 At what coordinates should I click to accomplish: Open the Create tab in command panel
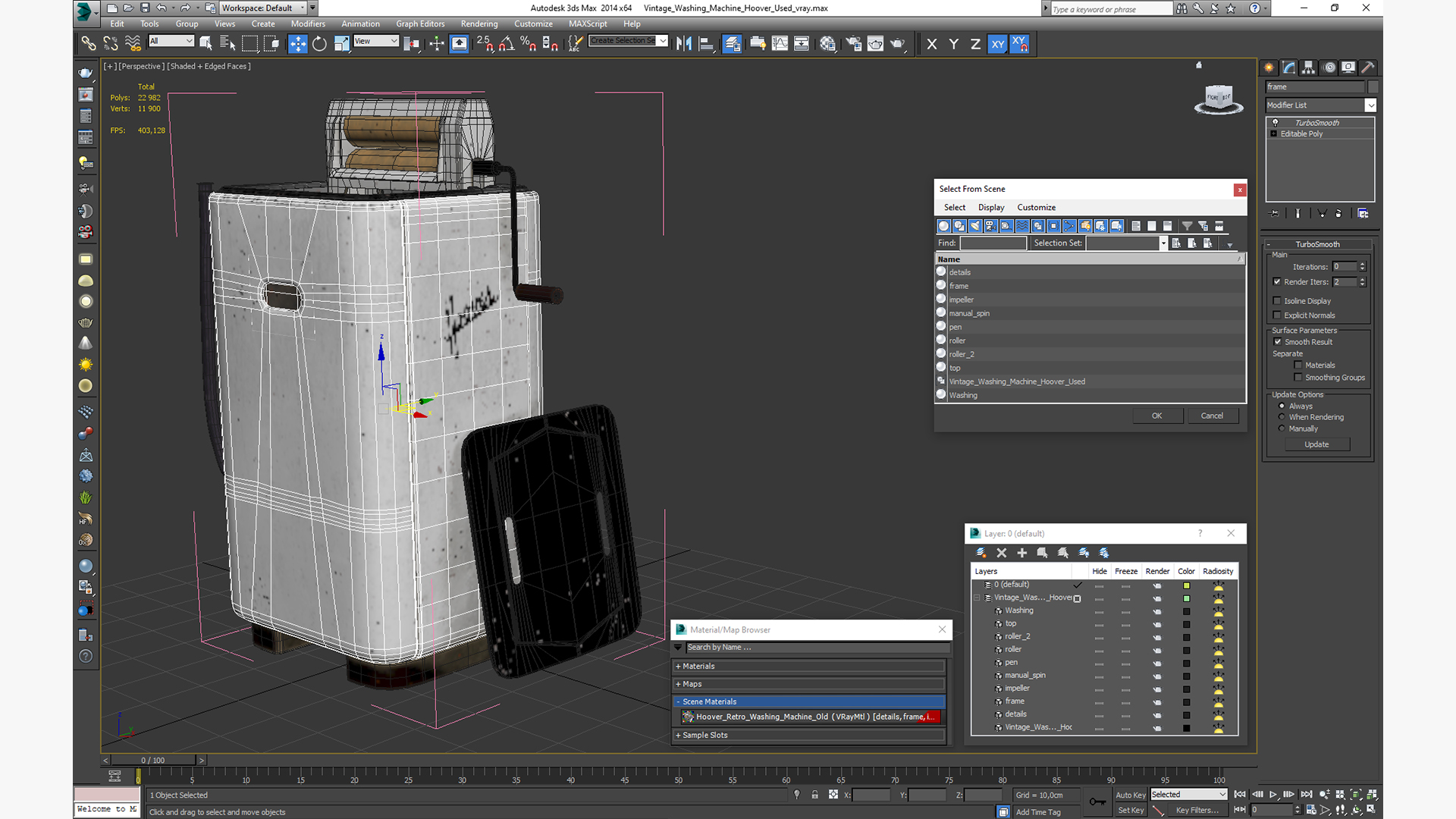(x=1269, y=67)
